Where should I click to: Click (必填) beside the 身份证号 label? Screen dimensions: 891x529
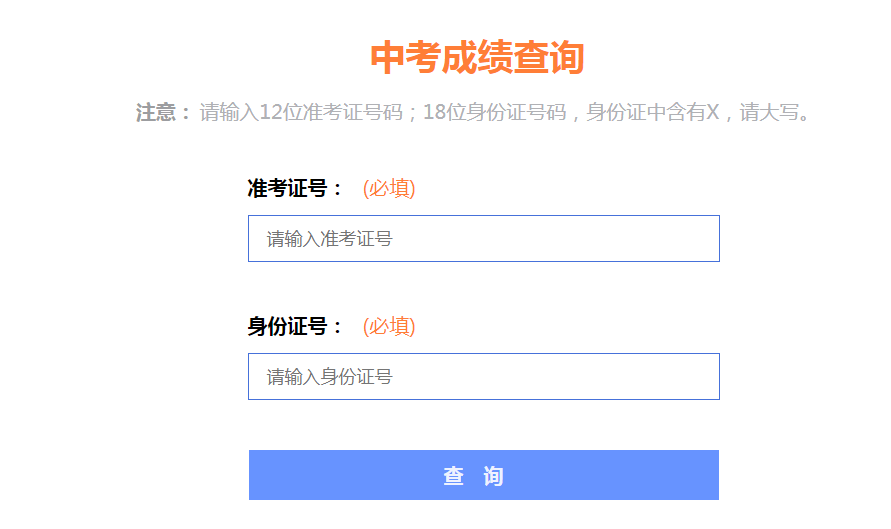(389, 326)
